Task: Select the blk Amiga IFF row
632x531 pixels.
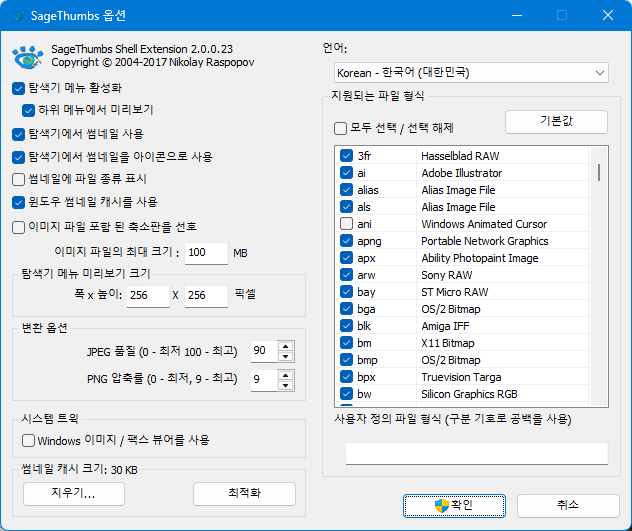Action: coord(462,326)
